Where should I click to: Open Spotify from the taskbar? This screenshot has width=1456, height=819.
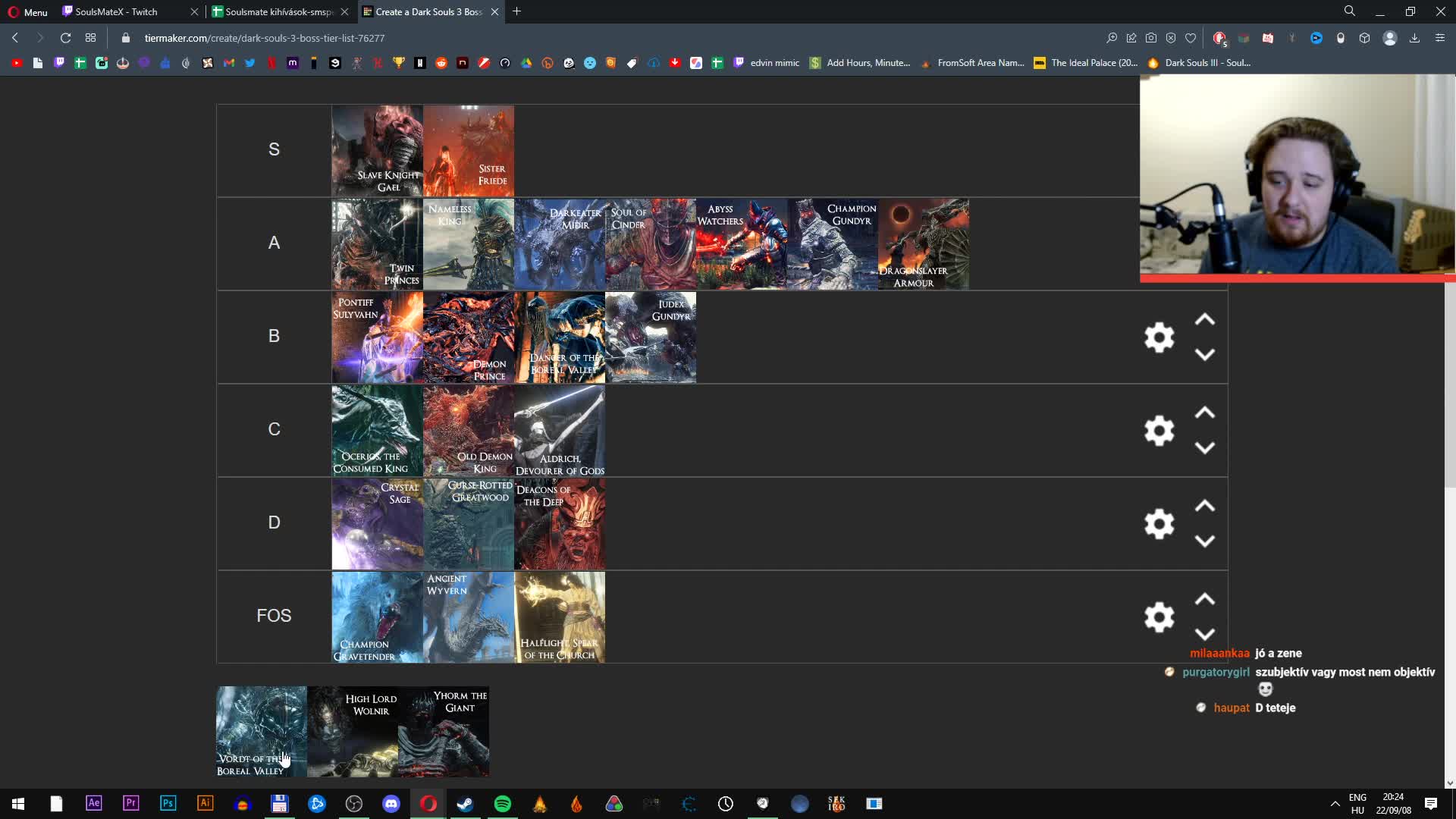click(503, 804)
